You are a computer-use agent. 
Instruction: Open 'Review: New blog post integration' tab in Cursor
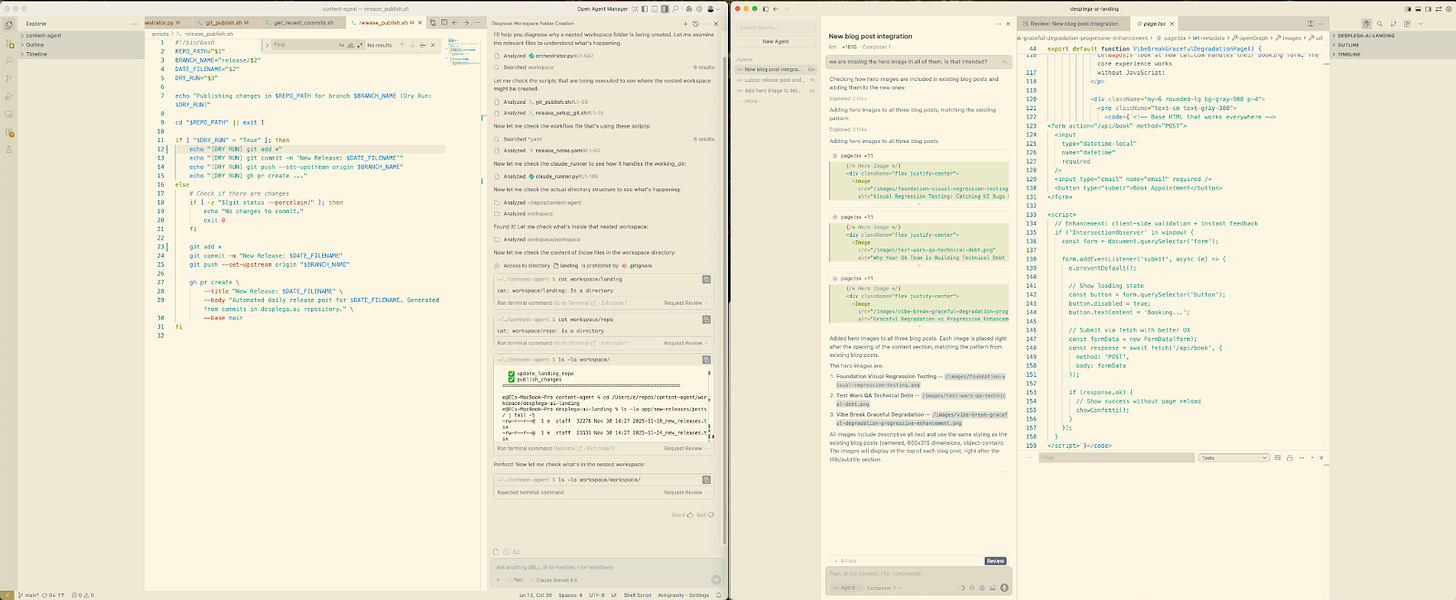point(1075,23)
